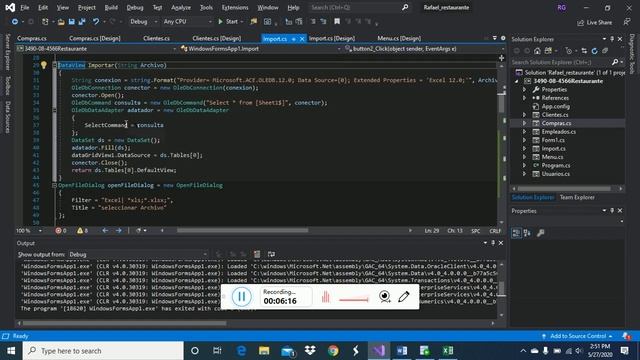640x360 pixels.
Task: Select Empleados.cs in Solution Explorer
Action: pyautogui.click(x=558, y=131)
